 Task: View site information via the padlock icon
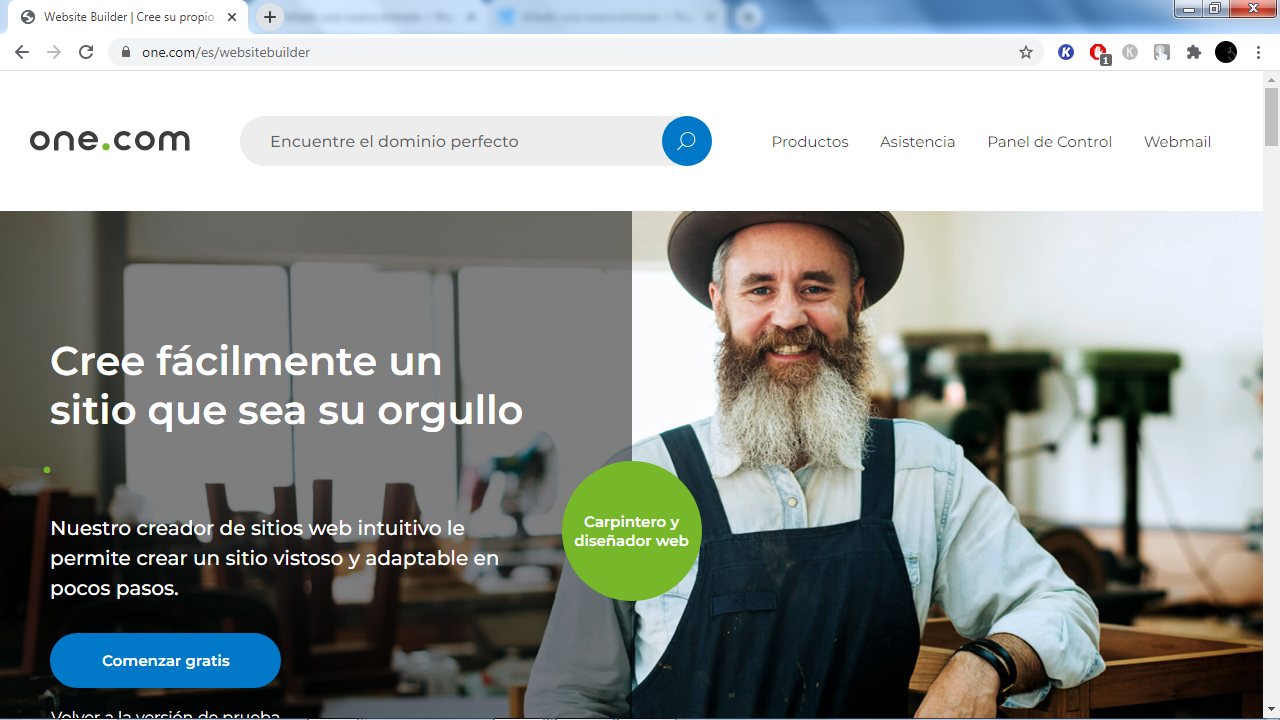coord(126,52)
